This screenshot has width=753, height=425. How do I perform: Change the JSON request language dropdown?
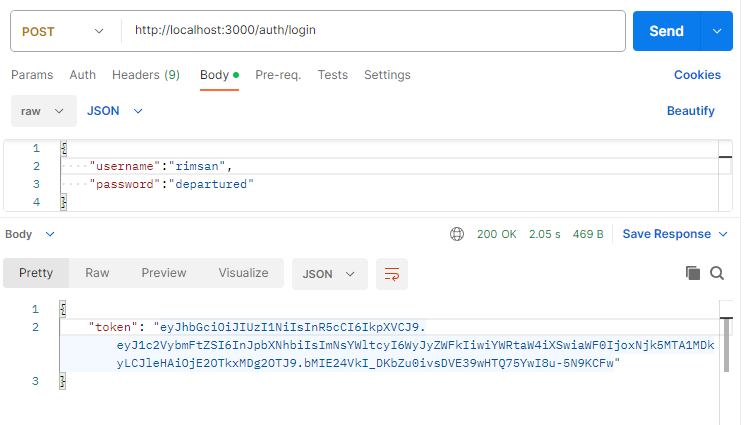115,111
